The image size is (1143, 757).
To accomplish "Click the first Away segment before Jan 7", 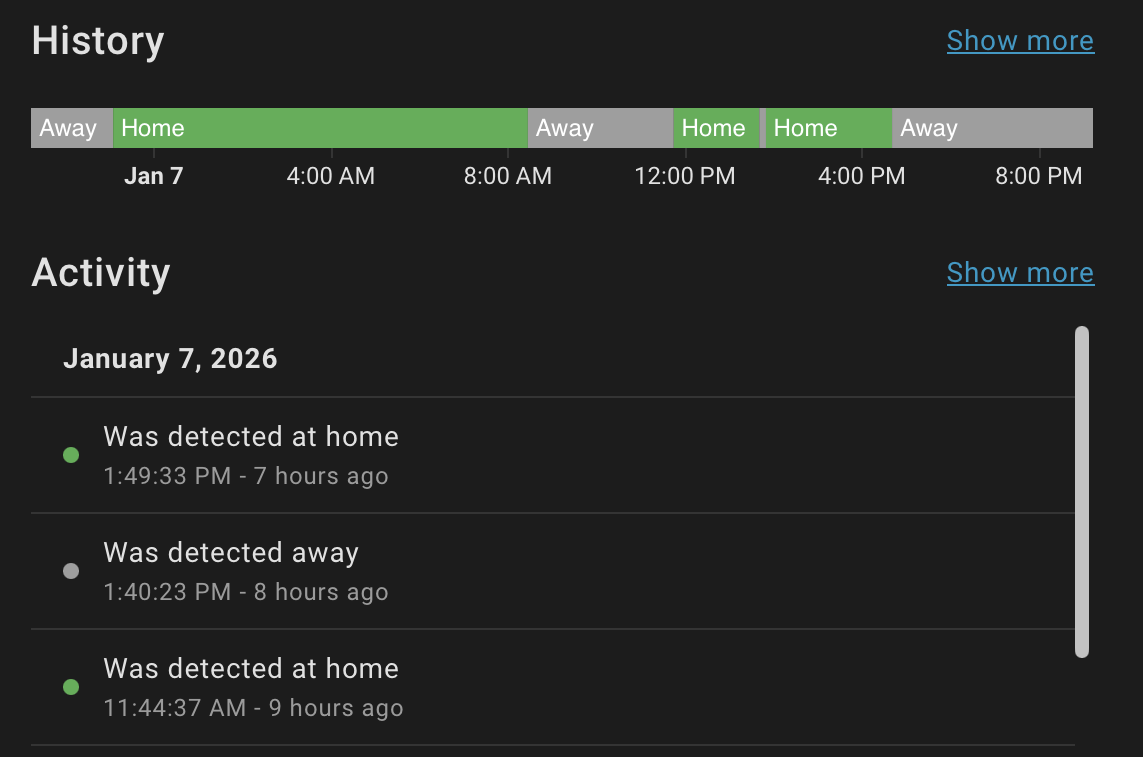I will click(x=71, y=128).
